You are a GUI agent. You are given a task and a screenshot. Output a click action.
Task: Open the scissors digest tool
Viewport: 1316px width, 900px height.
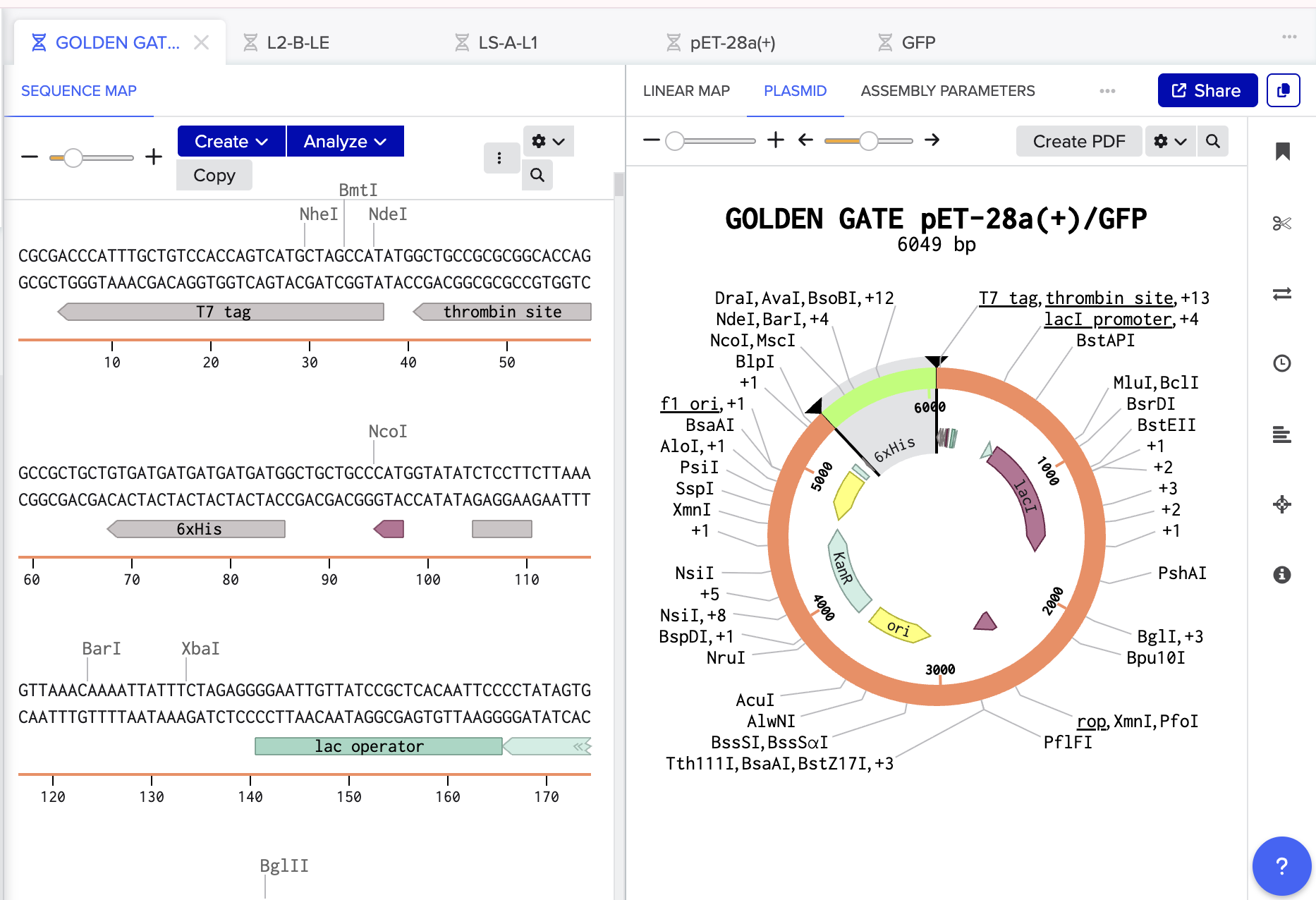pos(1282,224)
